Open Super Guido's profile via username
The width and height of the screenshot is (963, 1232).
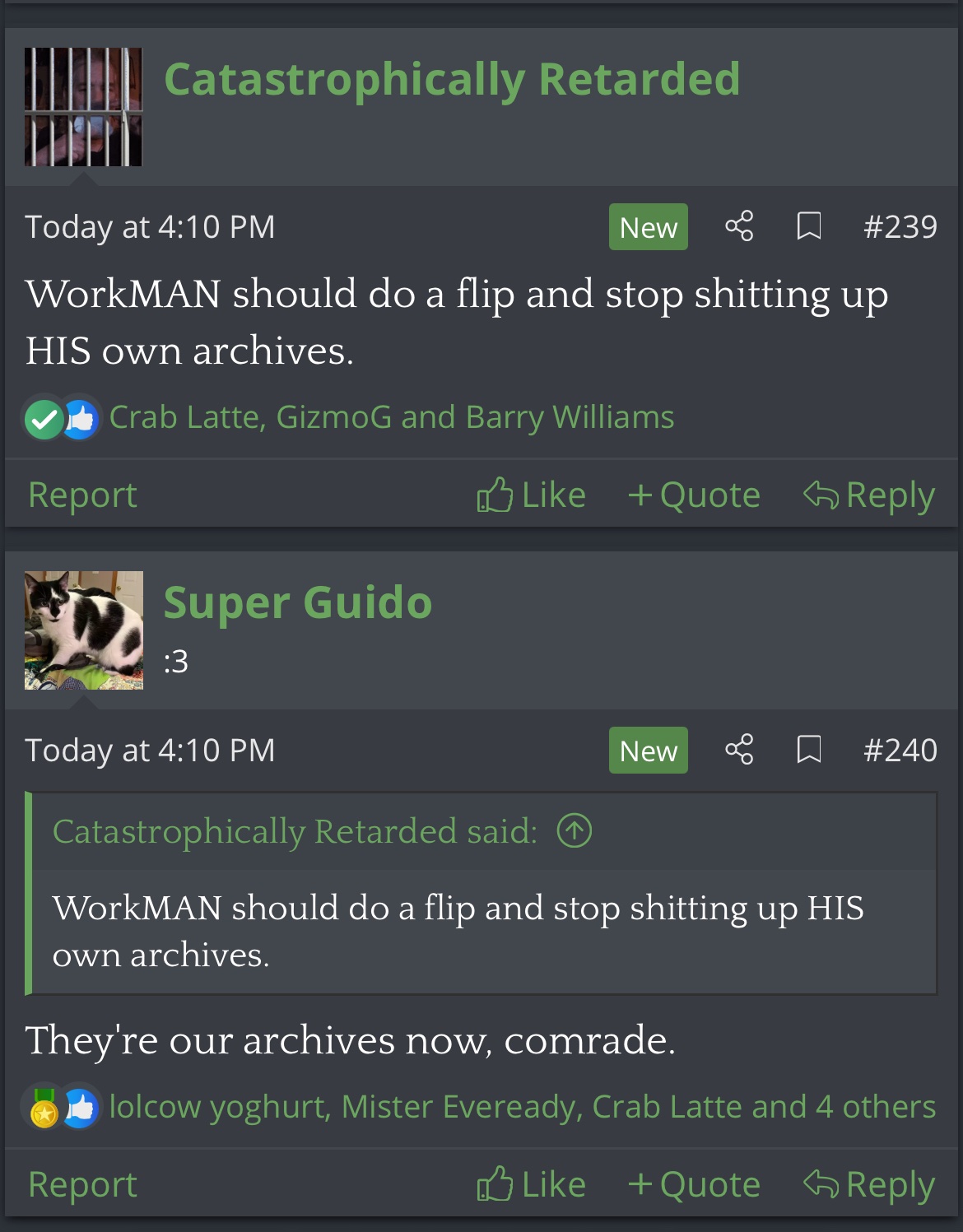point(298,602)
